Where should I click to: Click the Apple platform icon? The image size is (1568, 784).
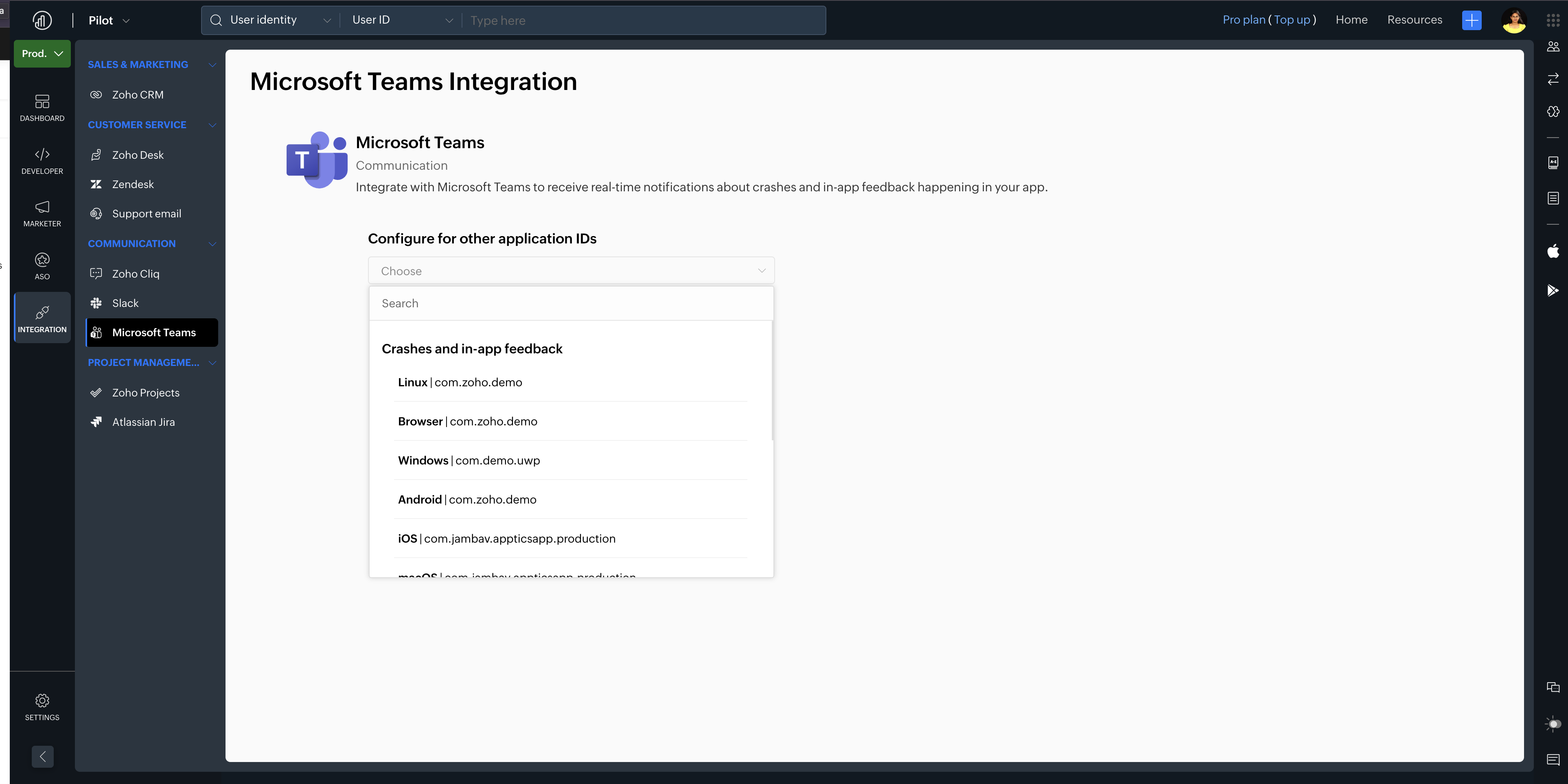pyautogui.click(x=1553, y=251)
